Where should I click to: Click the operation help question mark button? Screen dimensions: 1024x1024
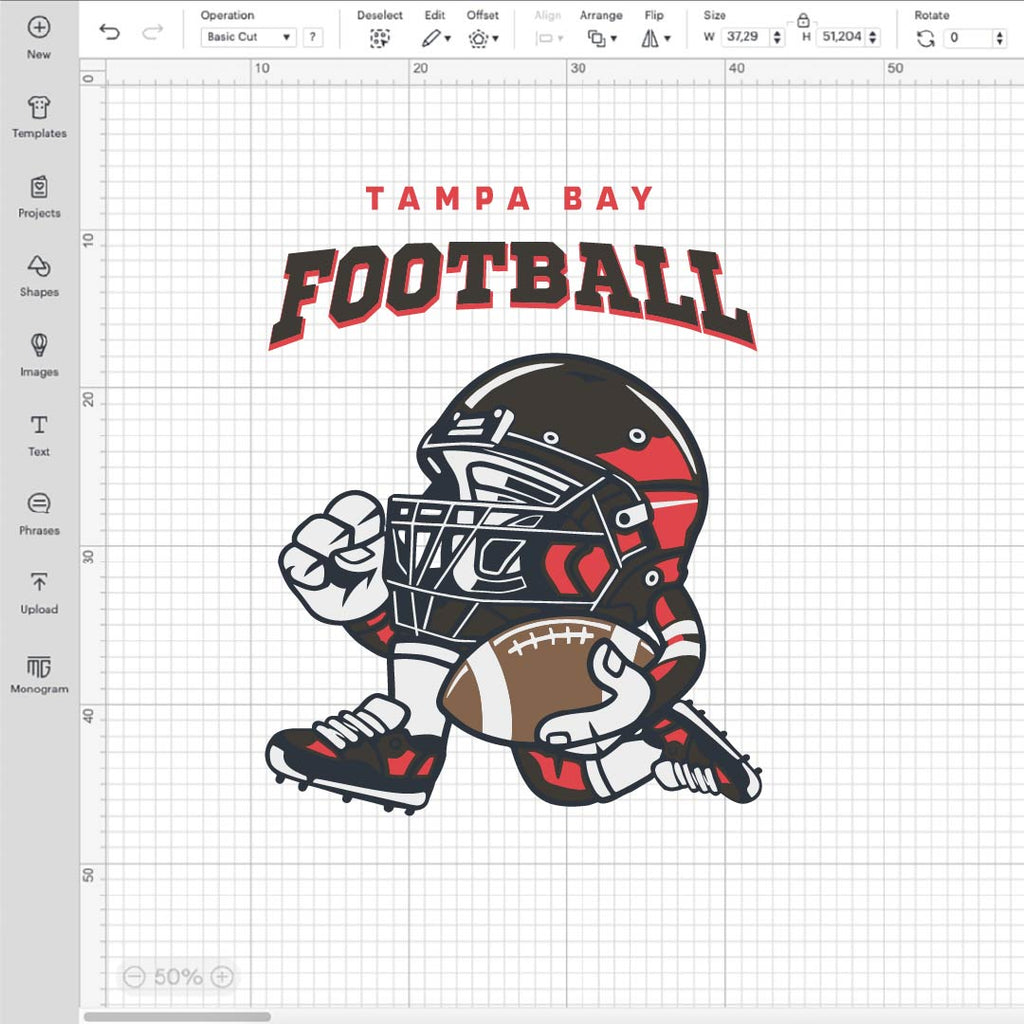pyautogui.click(x=313, y=37)
